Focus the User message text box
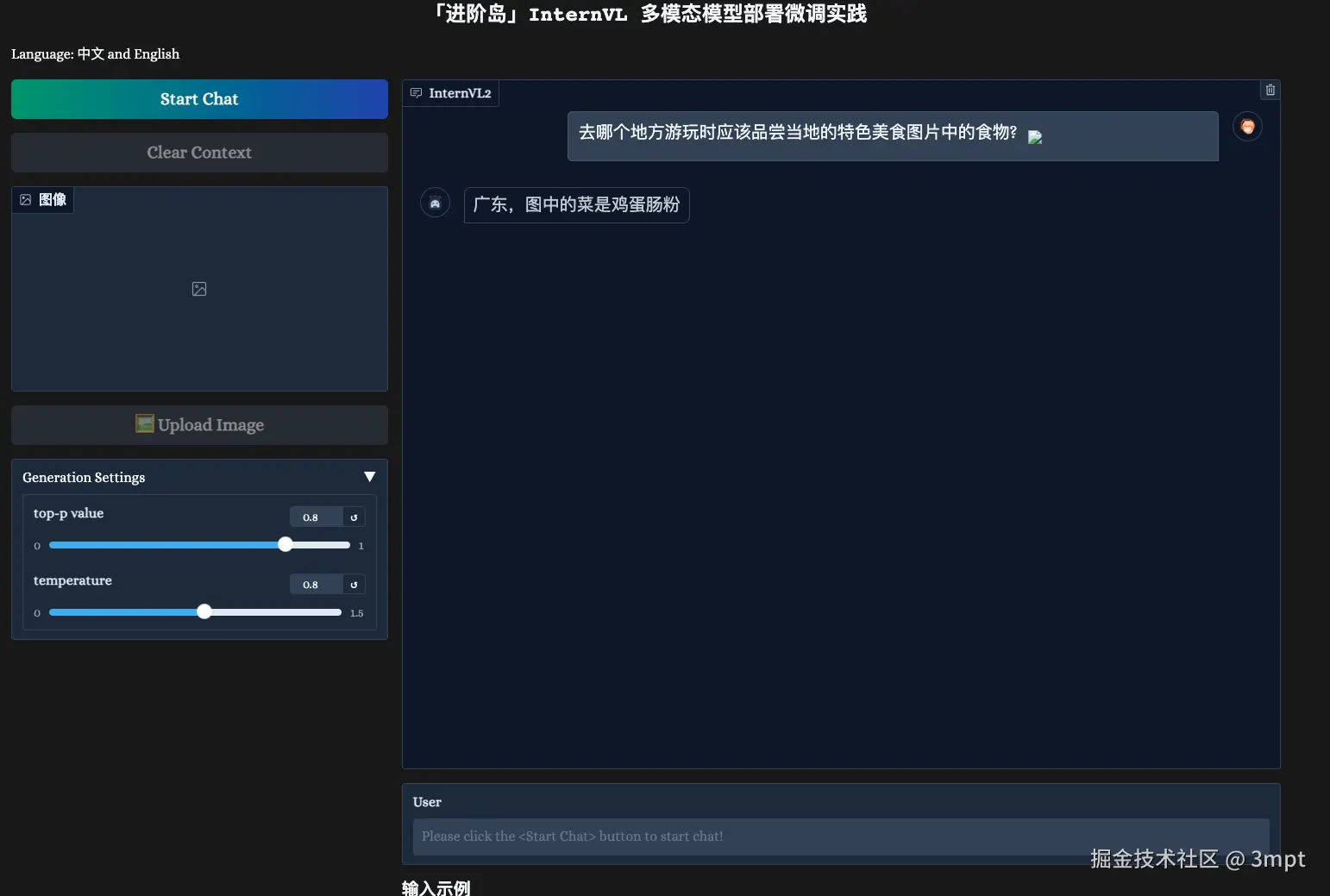 tap(841, 836)
